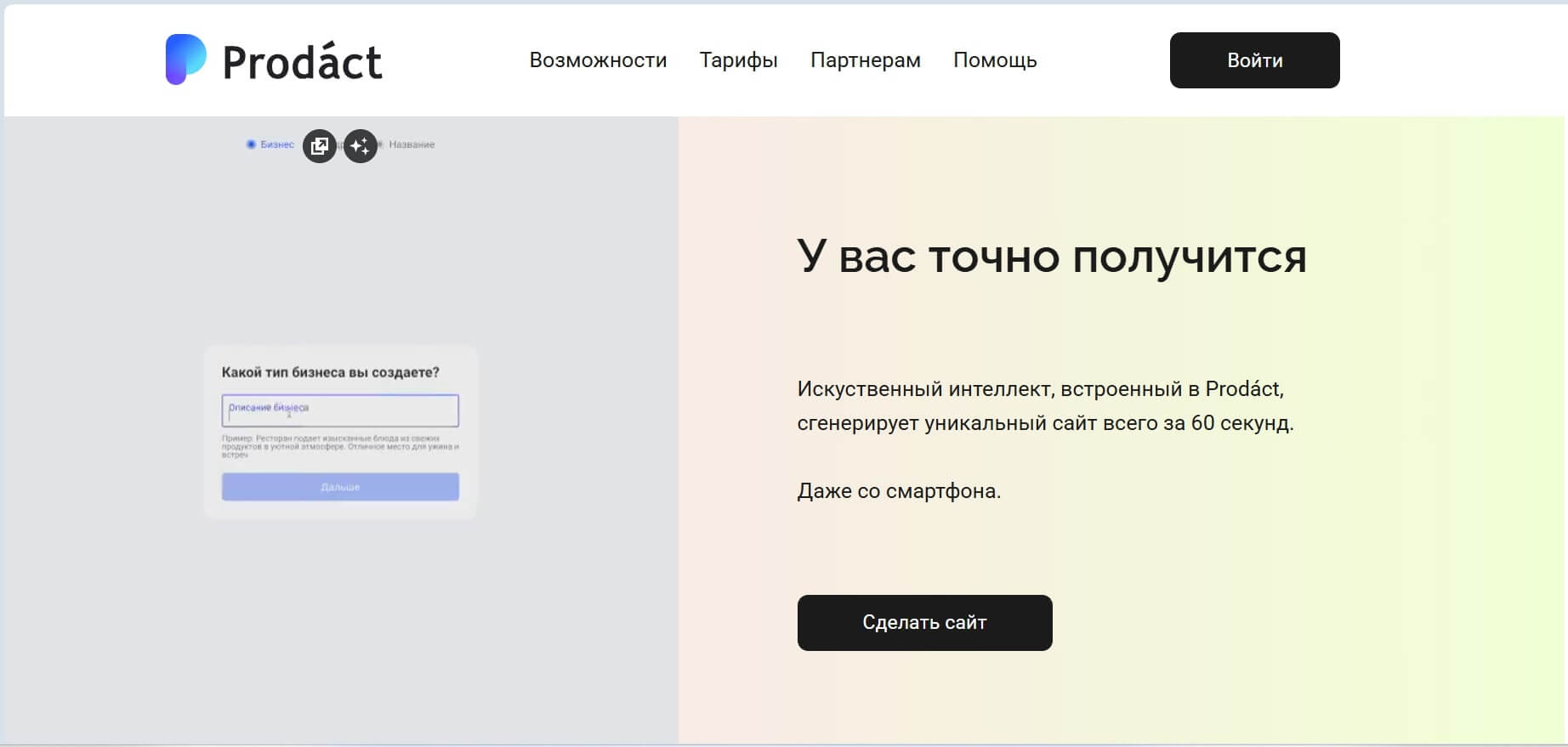
Task: Open the Партнерам section
Action: [865, 60]
